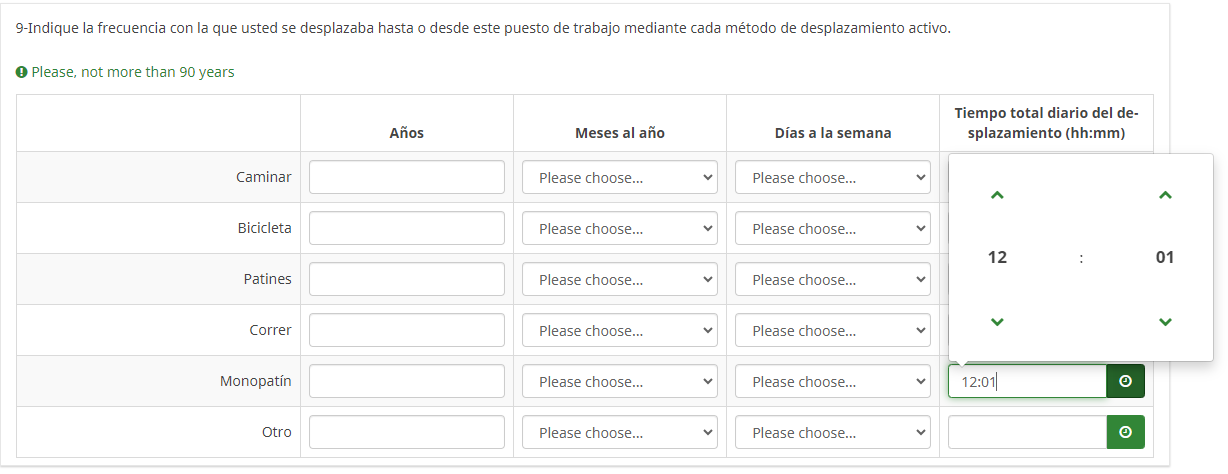Expand Días a la semana dropdown for Otro
Image resolution: width=1228 pixels, height=474 pixels.
(833, 433)
